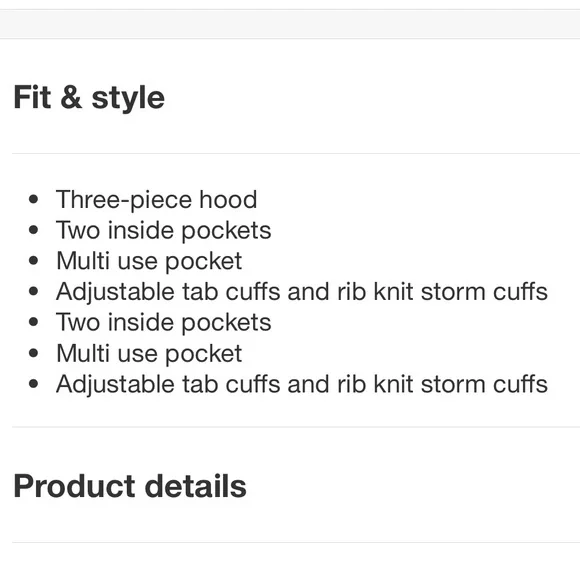Viewport: 580px width, 580px height.
Task: Click bullet beside last Adjustable tab cuffs
Action: tap(33, 384)
